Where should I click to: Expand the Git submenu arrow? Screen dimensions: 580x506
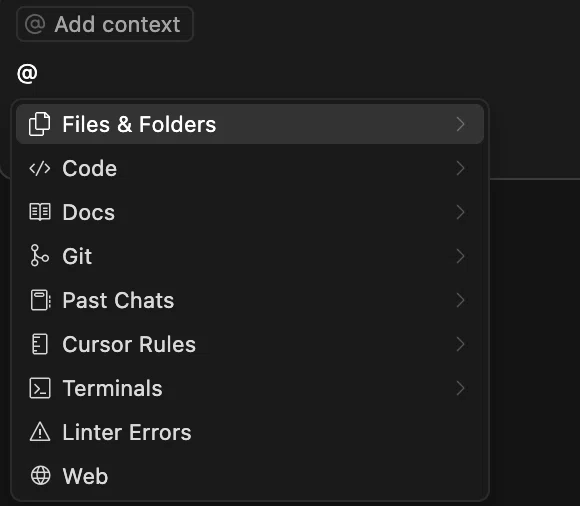(460, 256)
